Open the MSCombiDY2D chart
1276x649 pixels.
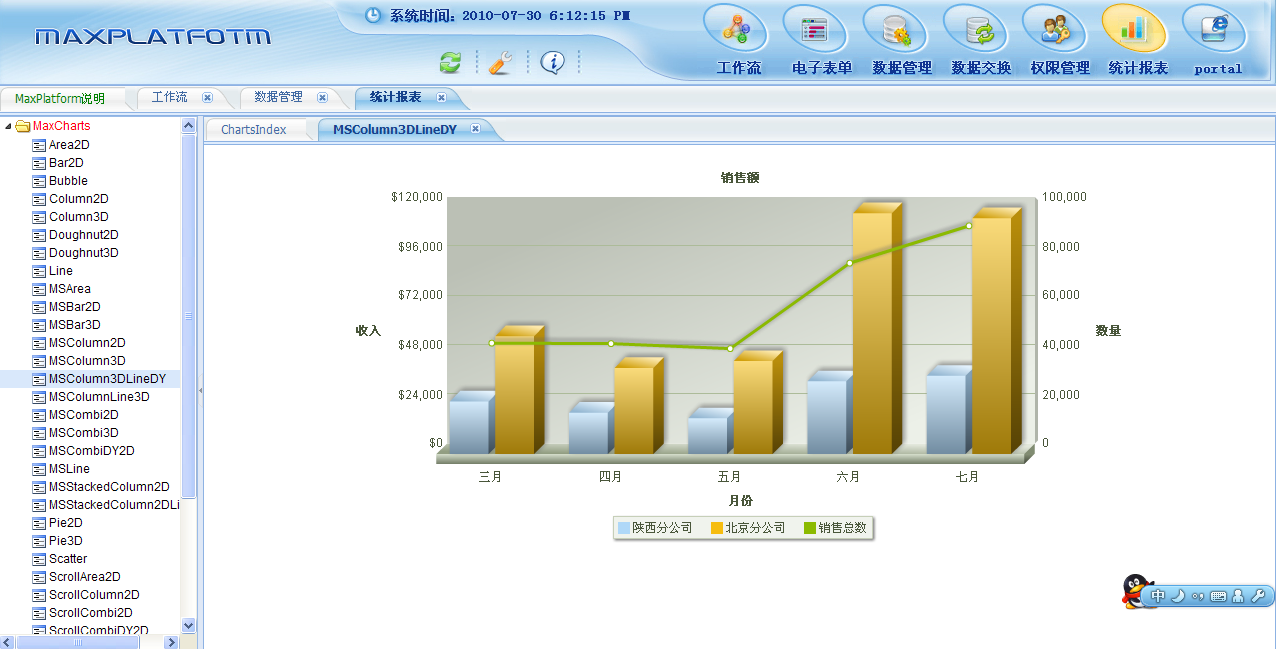click(x=92, y=451)
